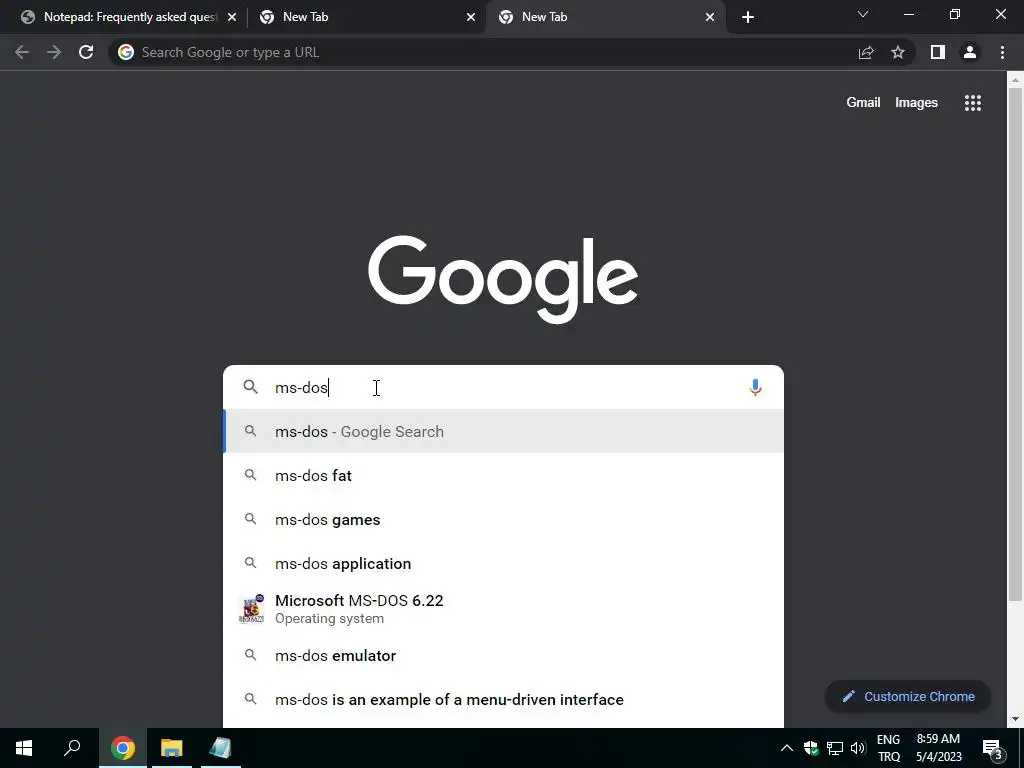Reload the page with the refresh icon
The image size is (1024, 768).
(x=86, y=52)
